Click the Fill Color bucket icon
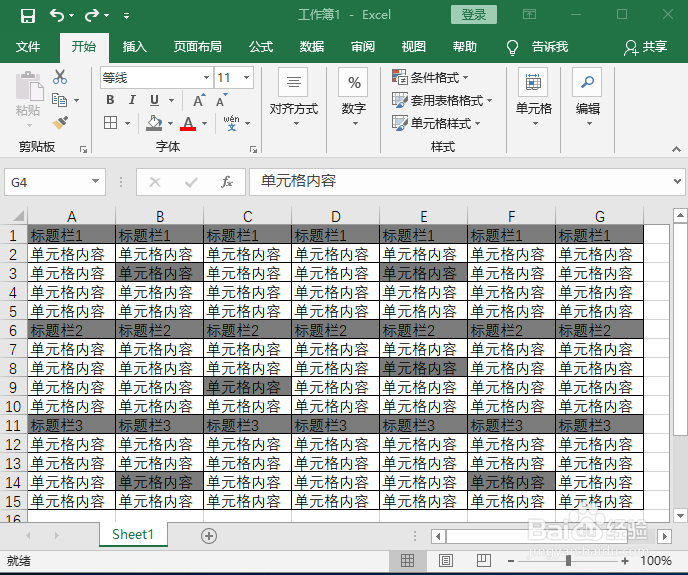The image size is (688, 575). (x=154, y=123)
